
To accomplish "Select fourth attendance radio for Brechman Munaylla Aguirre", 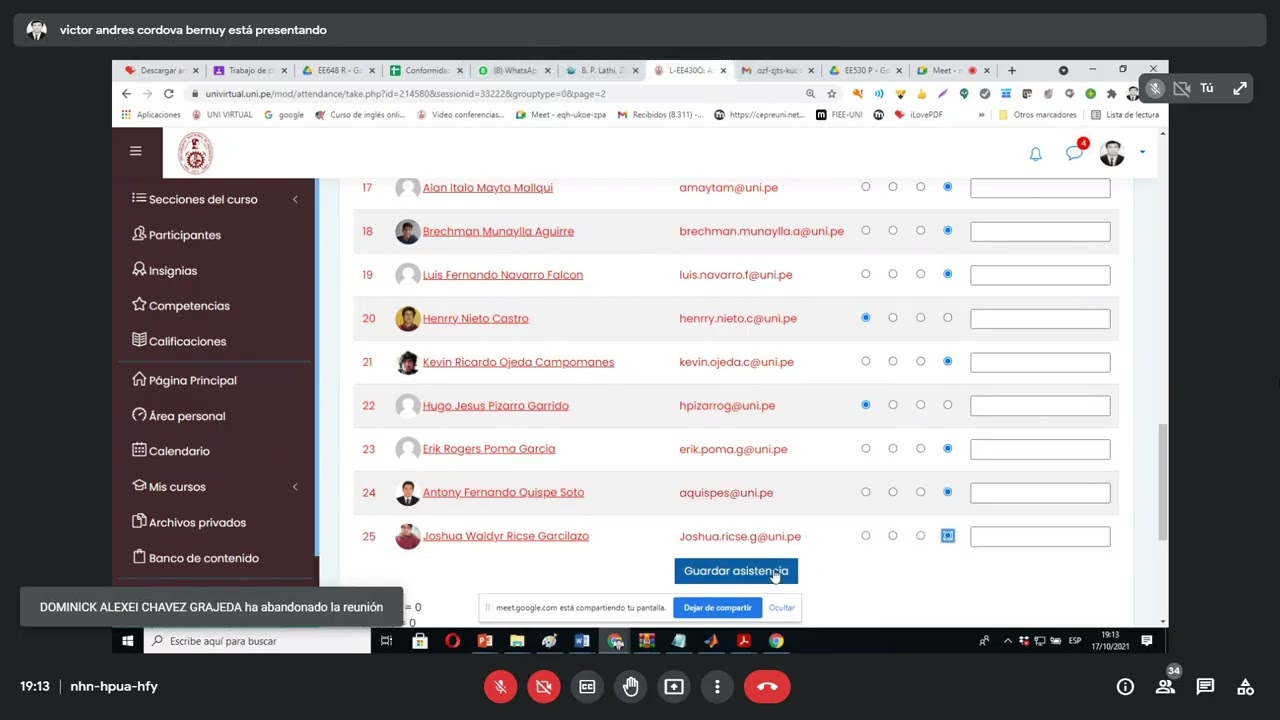I will pos(948,231).
